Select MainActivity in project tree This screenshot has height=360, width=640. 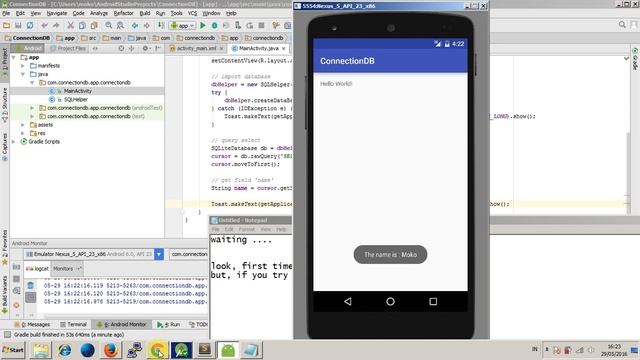coord(78,91)
